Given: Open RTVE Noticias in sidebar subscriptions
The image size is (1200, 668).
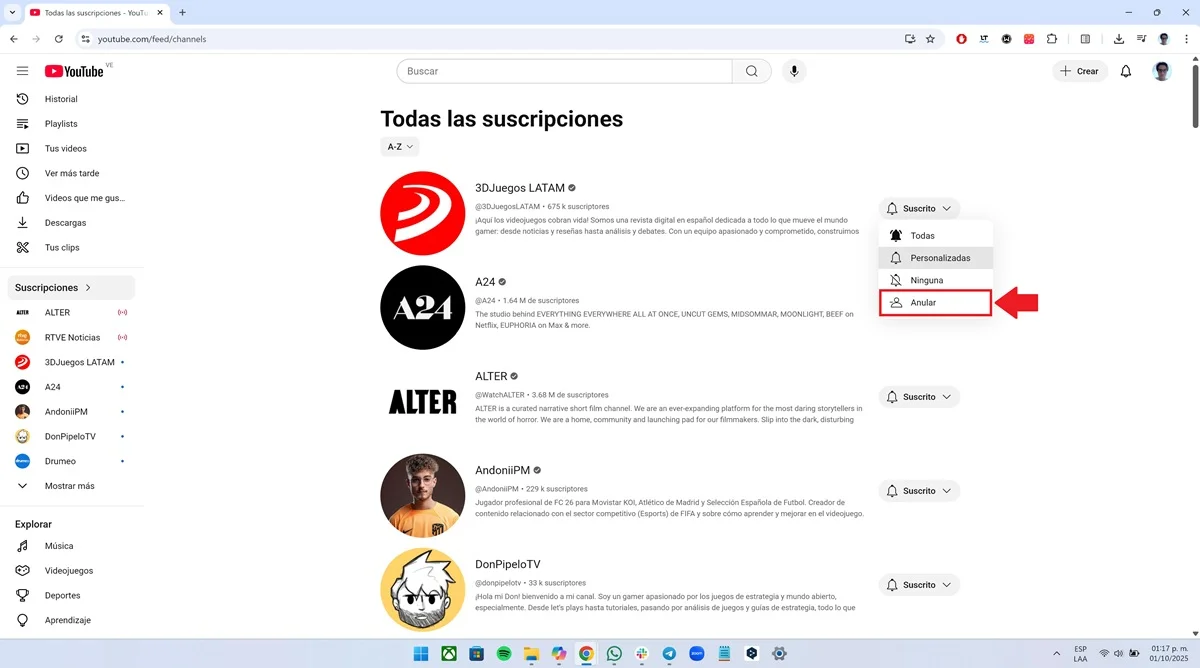Looking at the screenshot, I should pos(70,337).
